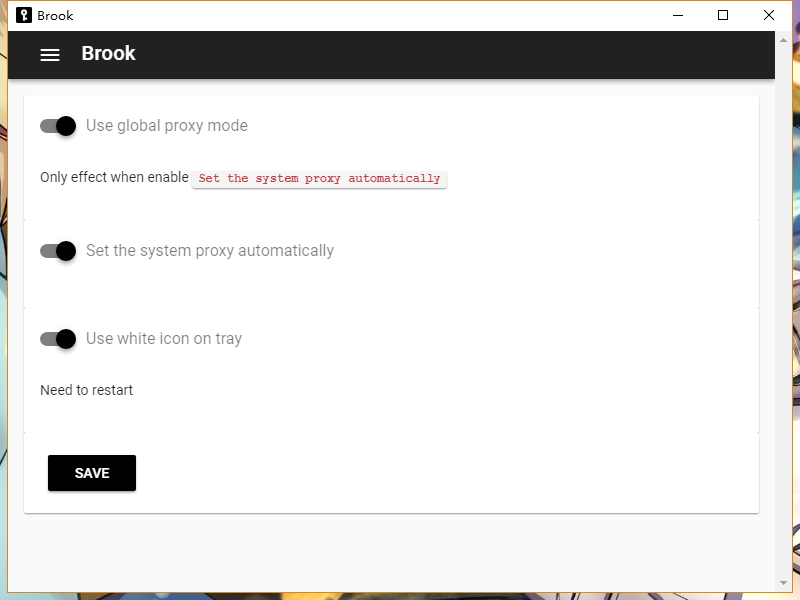
Task: Click the SAVE button
Action: click(91, 472)
